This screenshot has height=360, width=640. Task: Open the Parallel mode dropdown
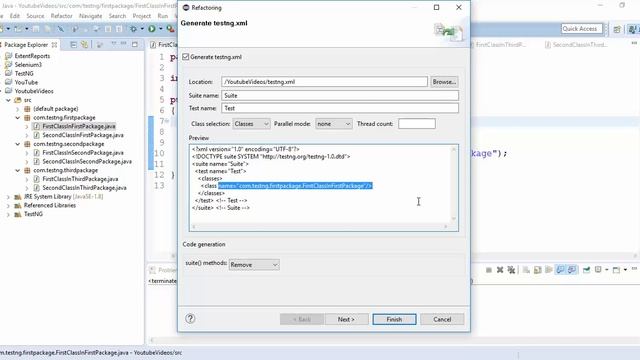tap(334, 124)
